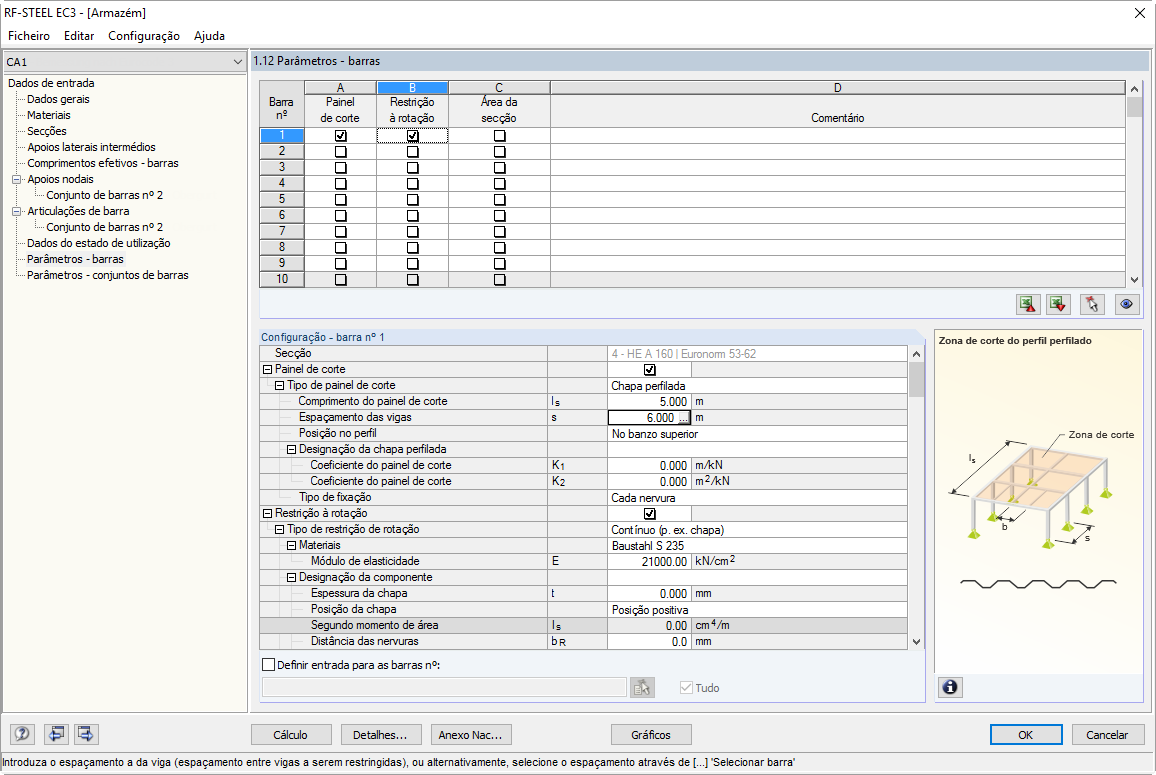Screen dimensions: 1156x775
Task: Select Dados gerais in the tree
Action: [x=58, y=99]
